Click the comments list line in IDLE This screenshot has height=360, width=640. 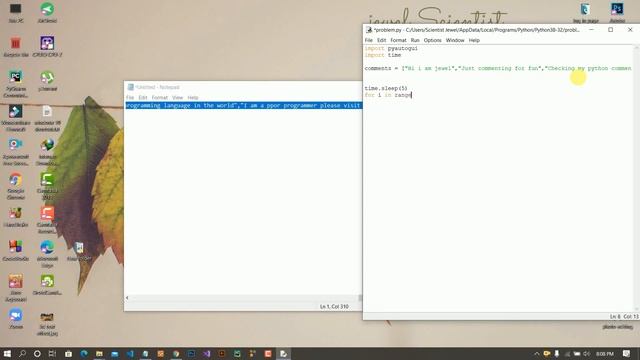[498, 68]
